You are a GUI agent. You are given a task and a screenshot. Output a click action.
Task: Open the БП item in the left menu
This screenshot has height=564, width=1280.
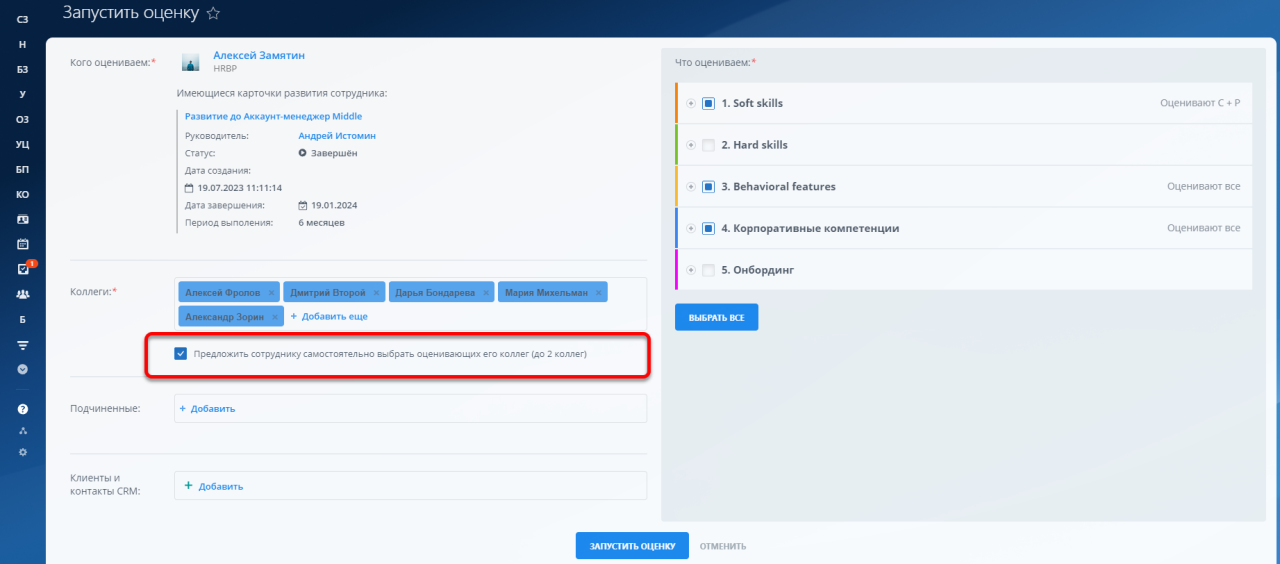click(23, 169)
